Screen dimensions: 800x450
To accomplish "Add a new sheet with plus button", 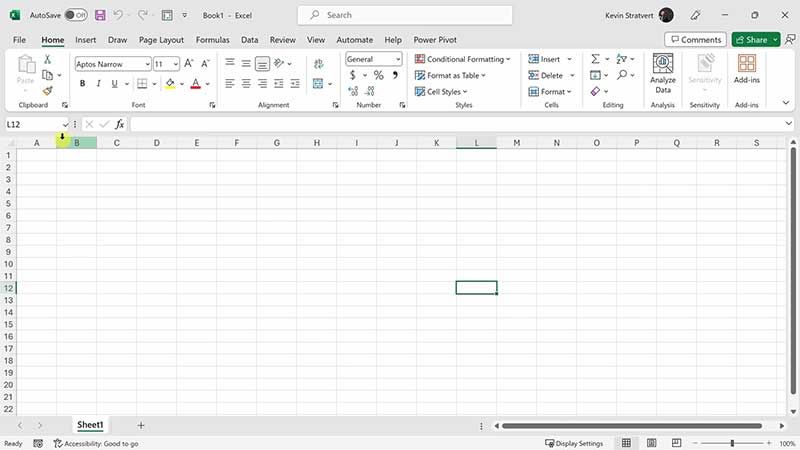I will (x=141, y=425).
